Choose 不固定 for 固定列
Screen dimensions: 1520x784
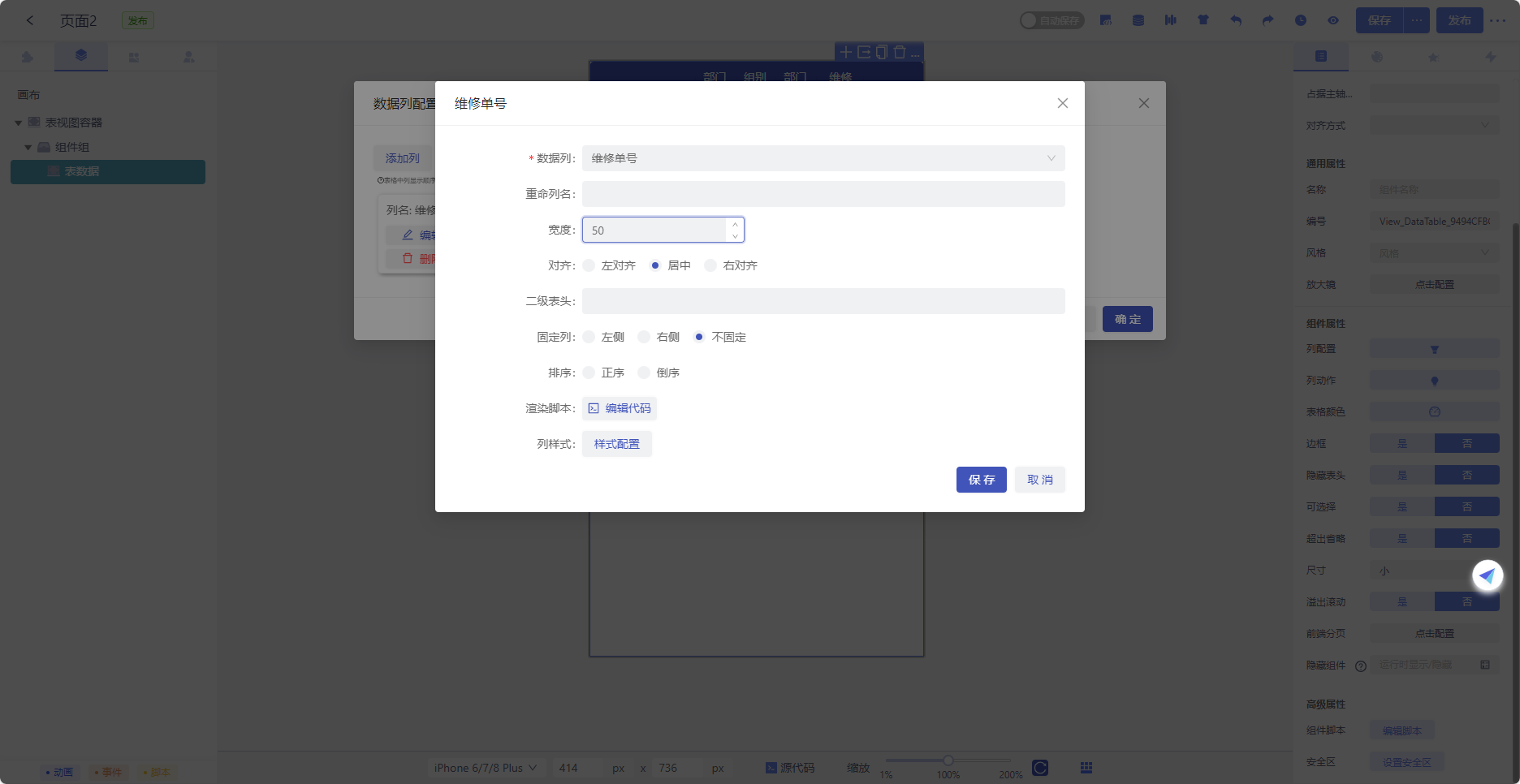tap(699, 337)
